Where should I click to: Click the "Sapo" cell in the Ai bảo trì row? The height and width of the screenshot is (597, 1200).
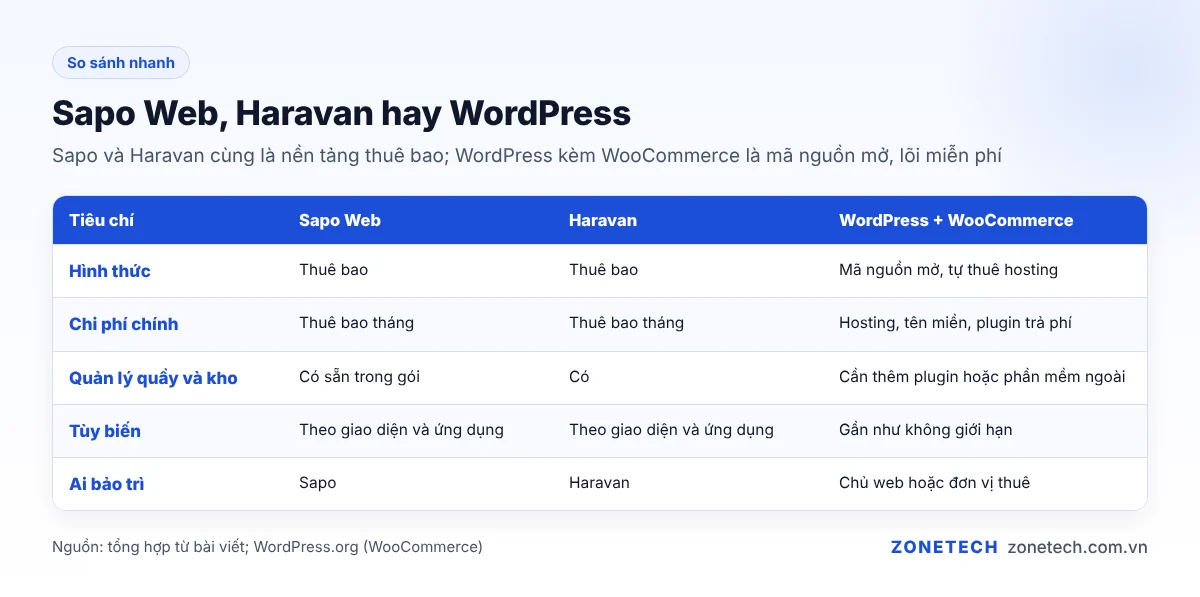(x=317, y=483)
